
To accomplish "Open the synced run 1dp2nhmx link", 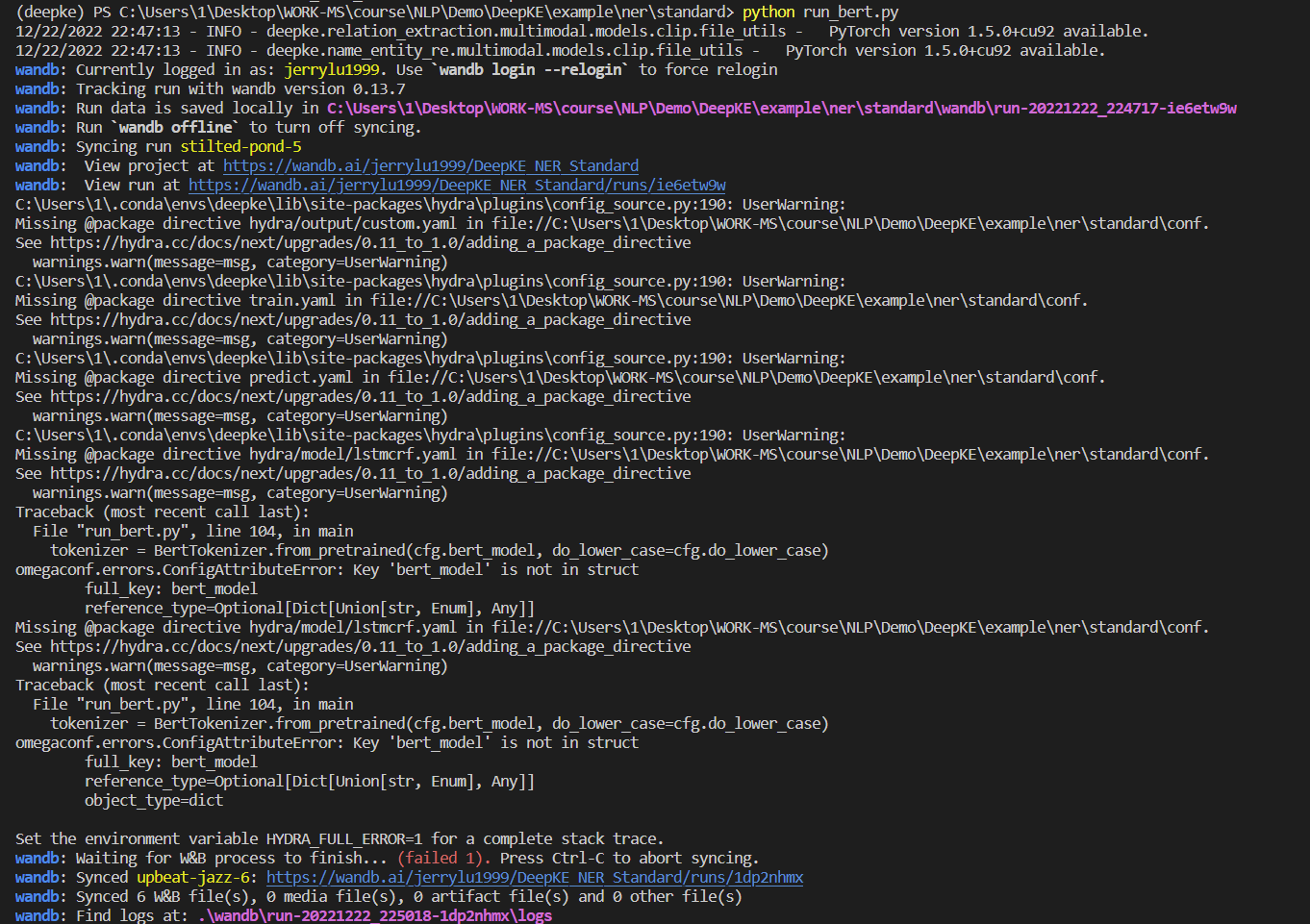I will click(535, 877).
